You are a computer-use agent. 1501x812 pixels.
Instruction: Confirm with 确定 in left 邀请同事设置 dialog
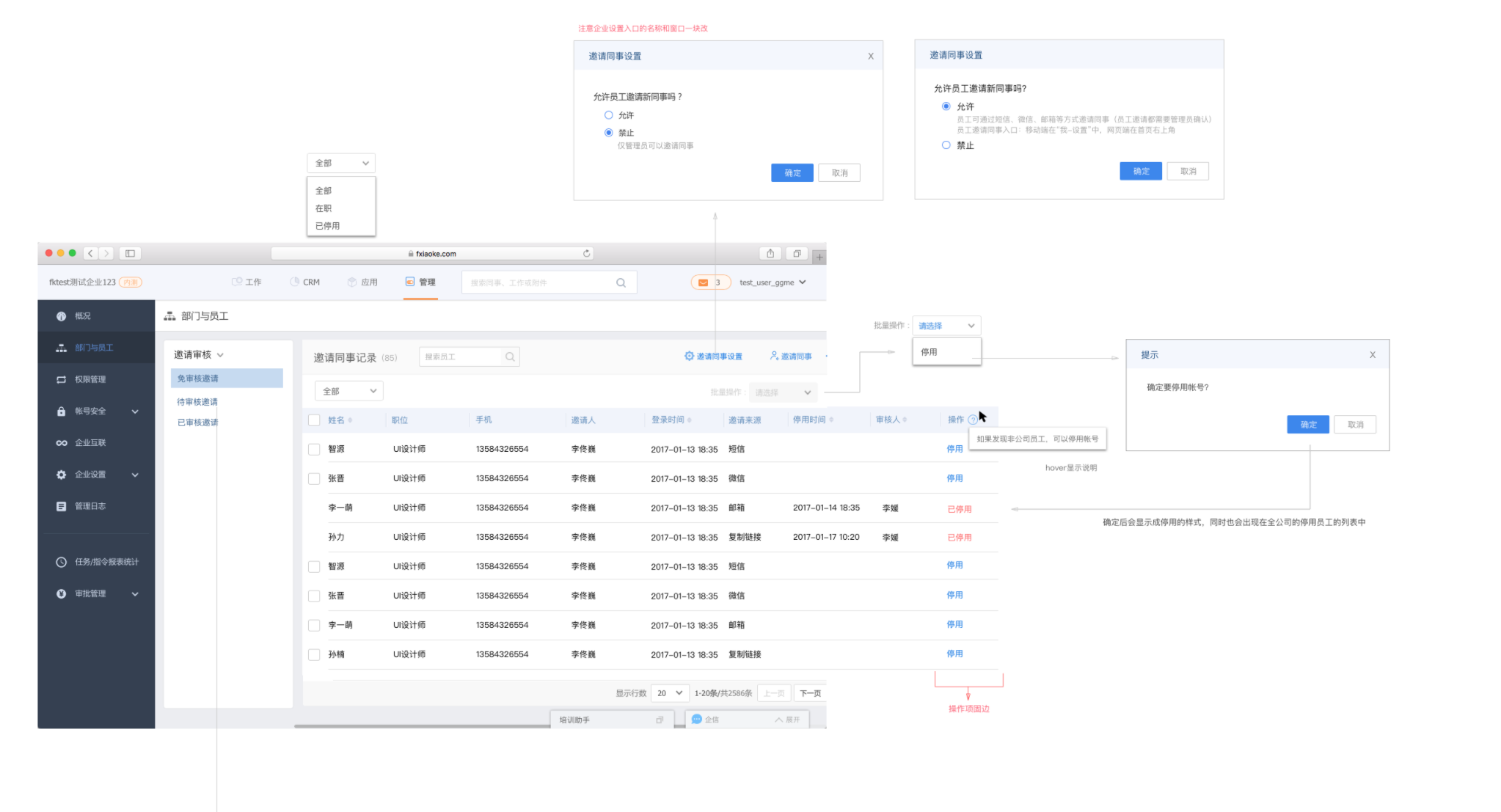(x=792, y=173)
